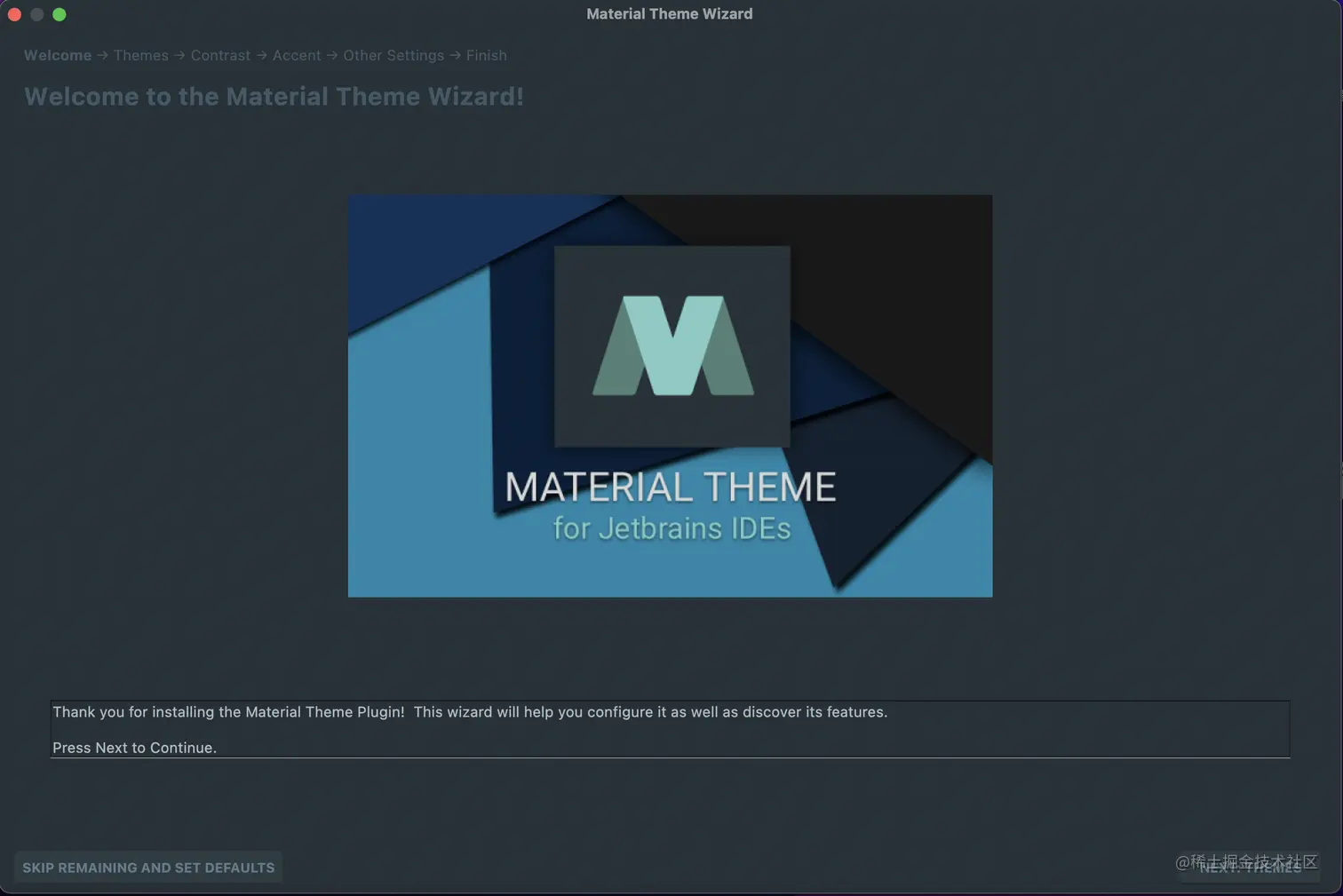Screen dimensions: 1343x896
Task: Click the Next: Themes button
Action: click(x=1250, y=868)
